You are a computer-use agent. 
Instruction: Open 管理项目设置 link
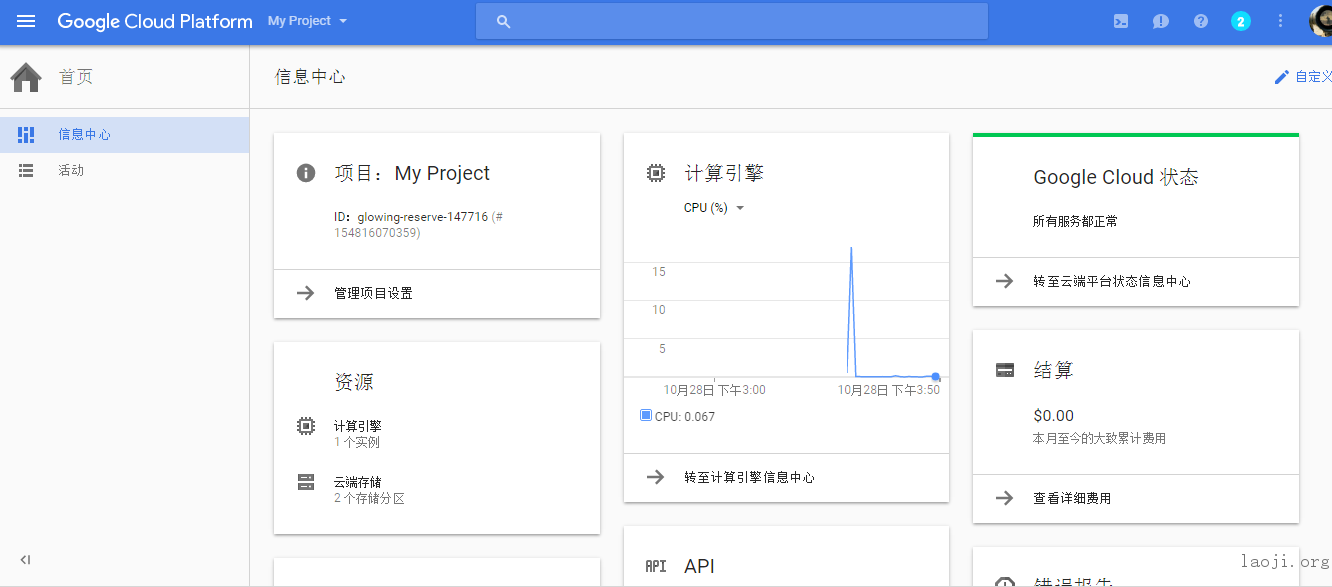[x=373, y=293]
